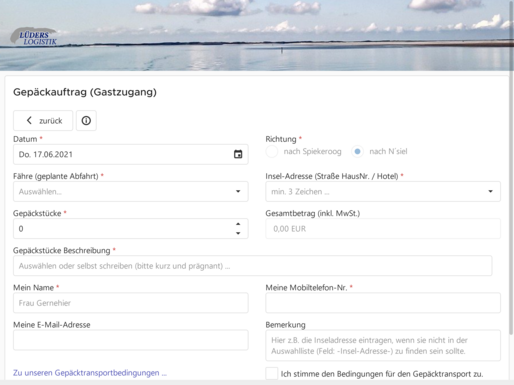The height and width of the screenshot is (385, 514).
Task: Click the Gesamtbetrag 0,00 EUR field
Action: pyautogui.click(x=383, y=229)
